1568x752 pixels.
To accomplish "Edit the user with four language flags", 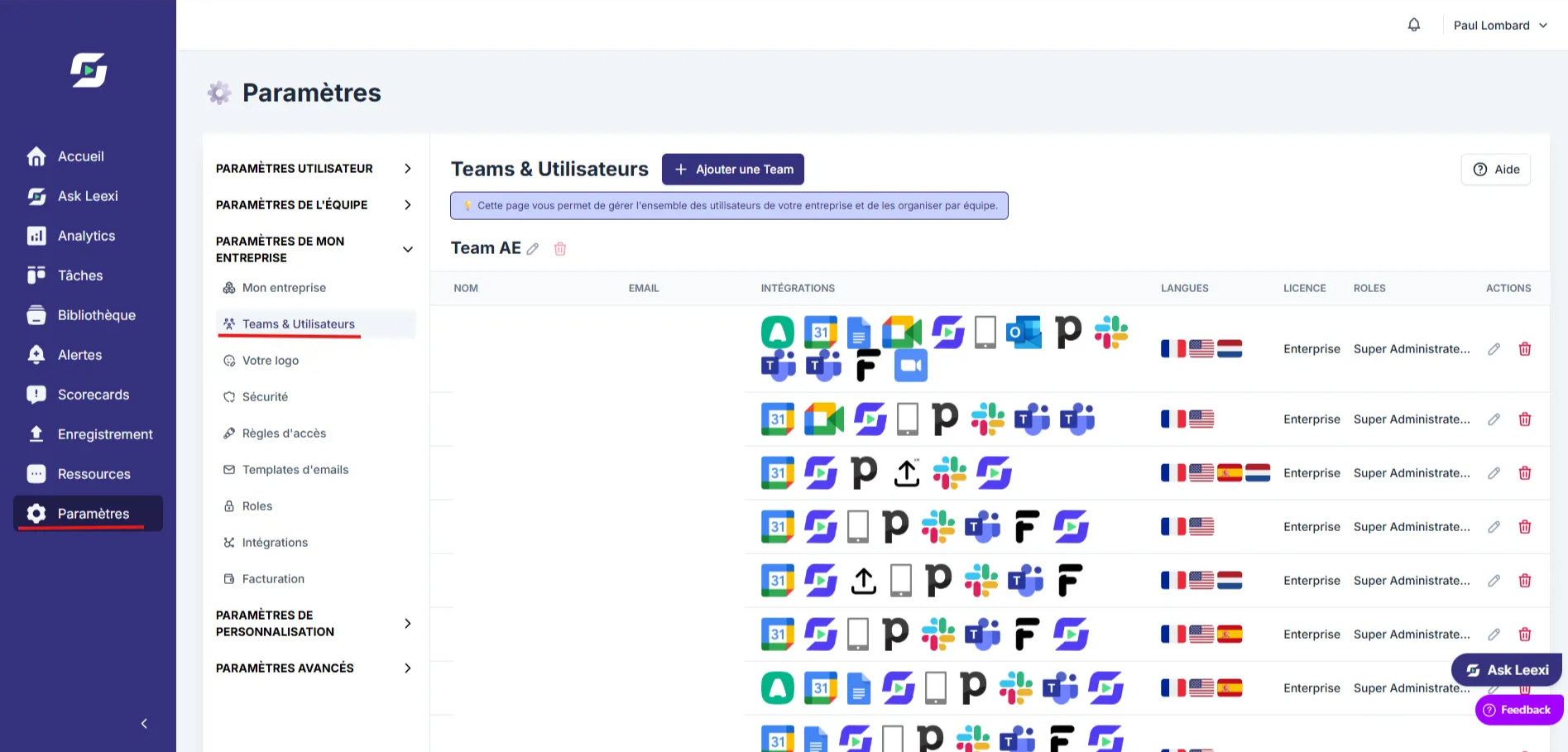I will point(1494,473).
